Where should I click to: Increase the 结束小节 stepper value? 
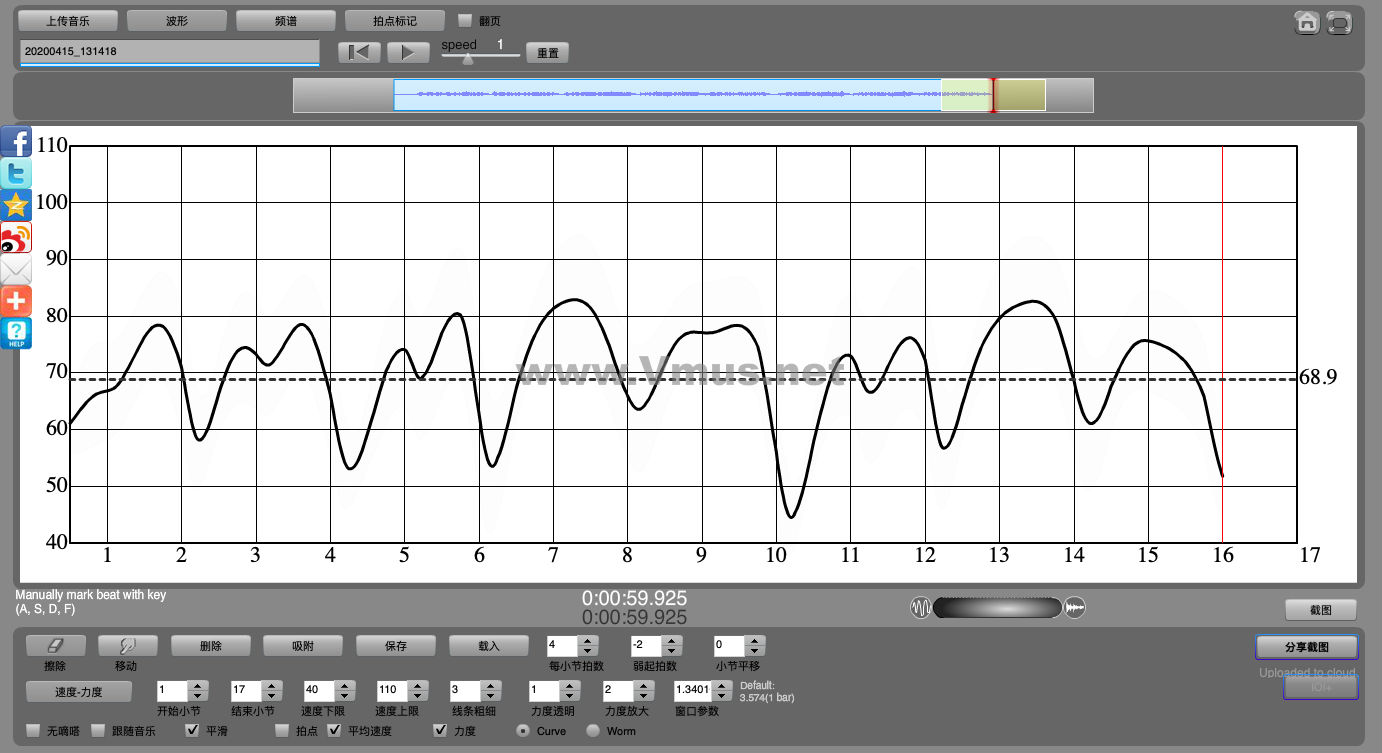[x=270, y=685]
